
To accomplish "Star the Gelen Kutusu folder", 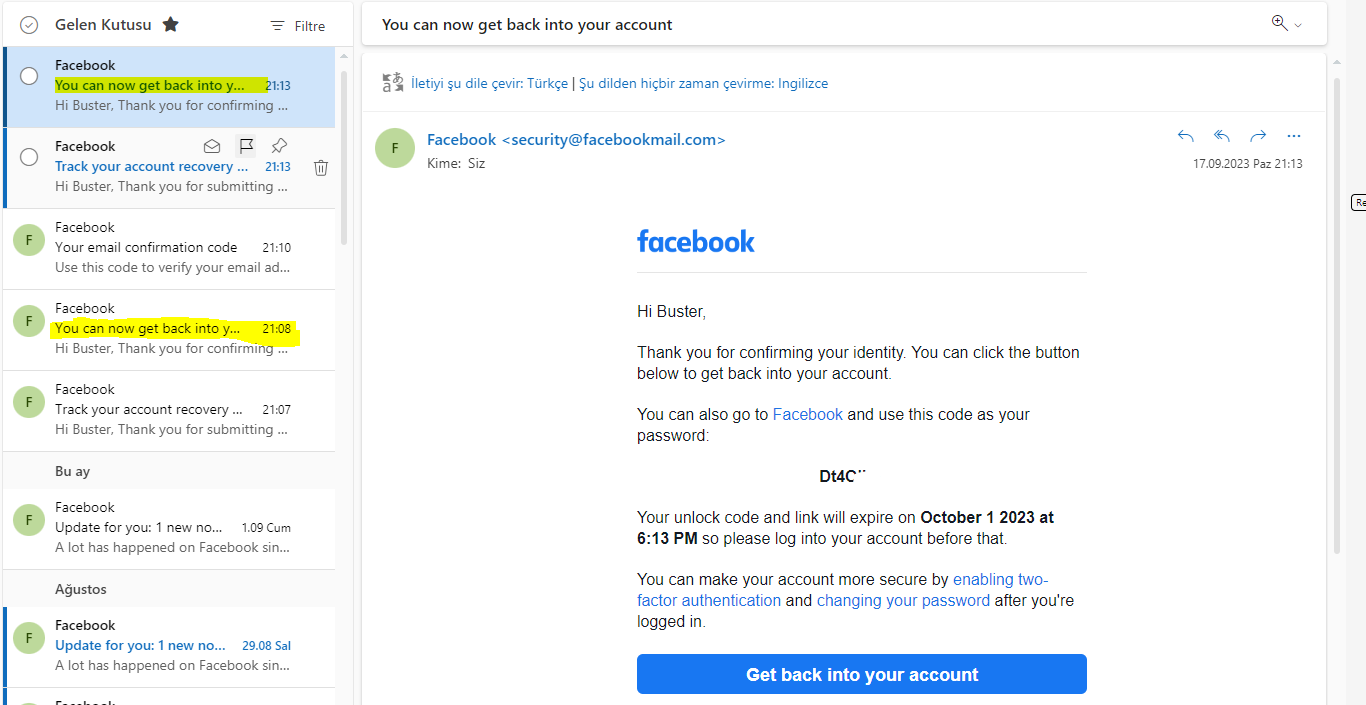I will (171, 25).
